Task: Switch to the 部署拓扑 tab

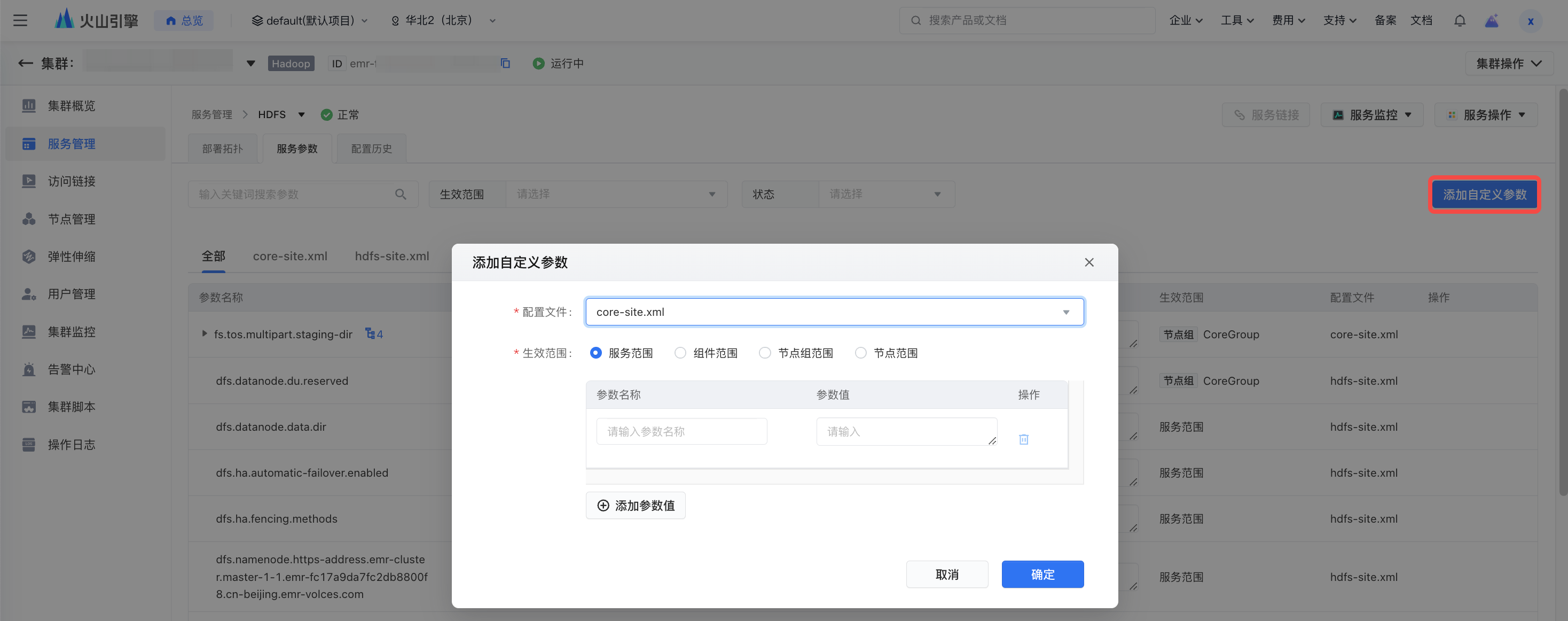Action: [222, 149]
